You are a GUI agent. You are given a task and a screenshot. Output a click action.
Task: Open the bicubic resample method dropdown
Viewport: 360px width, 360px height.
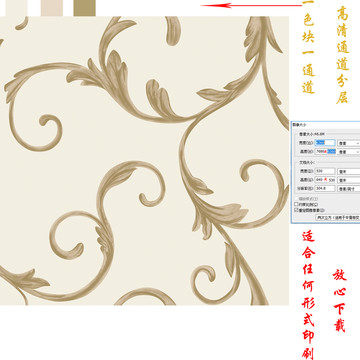pos(338,217)
